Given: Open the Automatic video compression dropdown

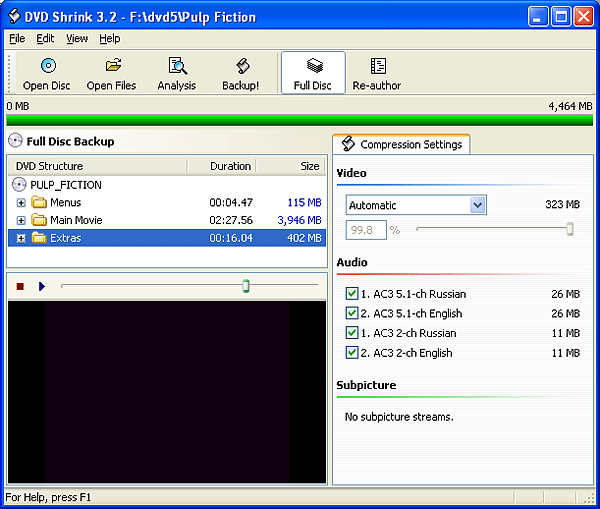Looking at the screenshot, I should [478, 205].
